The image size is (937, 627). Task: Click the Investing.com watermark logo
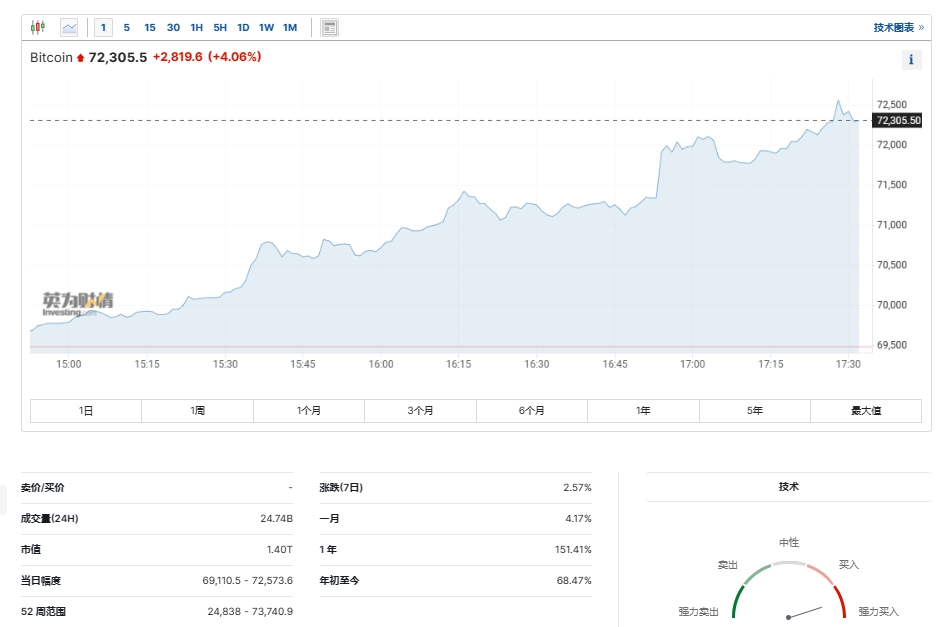click(x=77, y=301)
